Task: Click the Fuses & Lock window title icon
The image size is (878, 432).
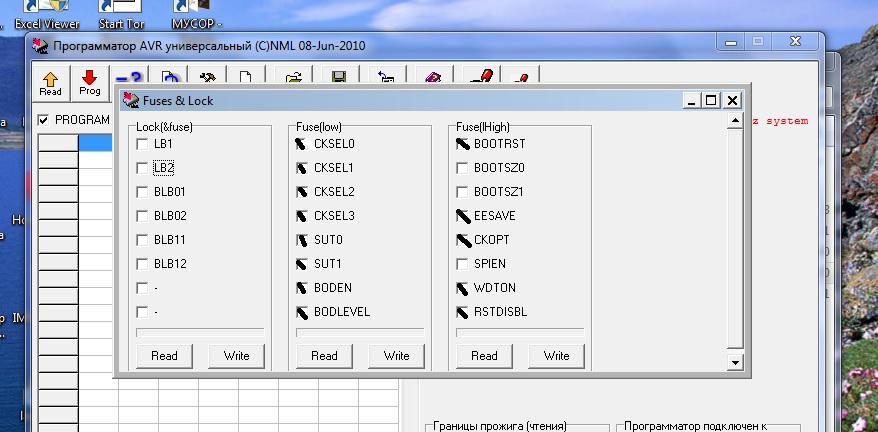Action: coord(130,100)
